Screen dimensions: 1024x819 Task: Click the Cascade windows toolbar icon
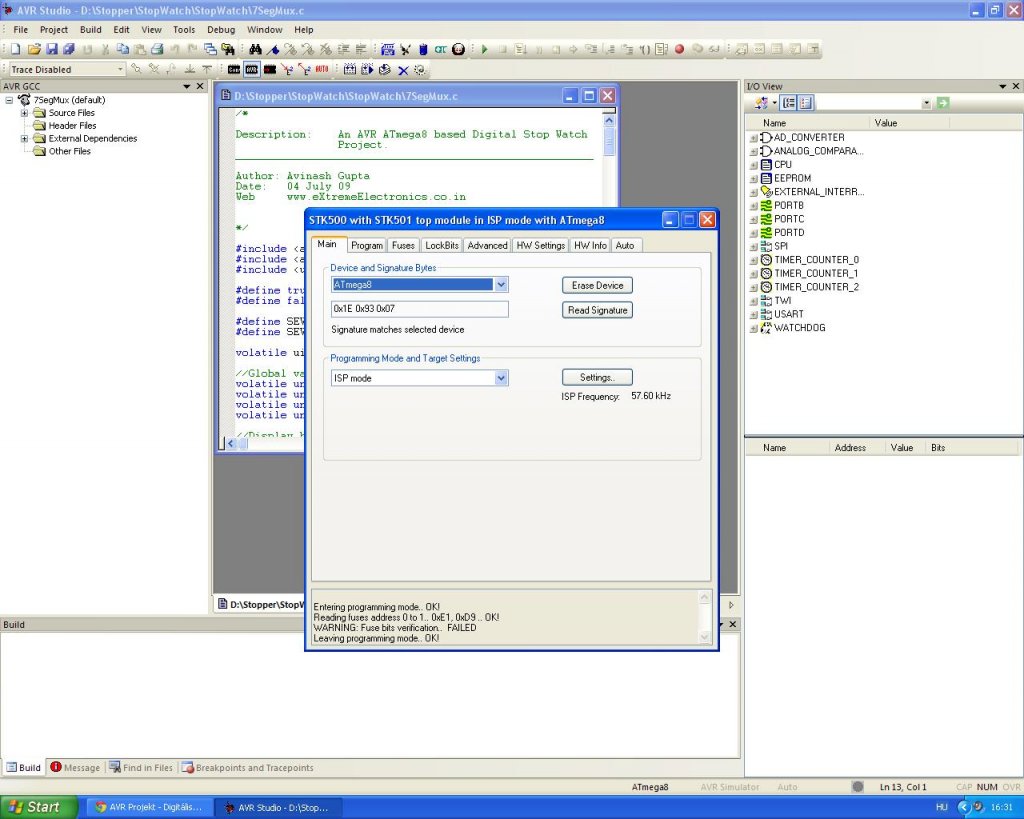210,49
